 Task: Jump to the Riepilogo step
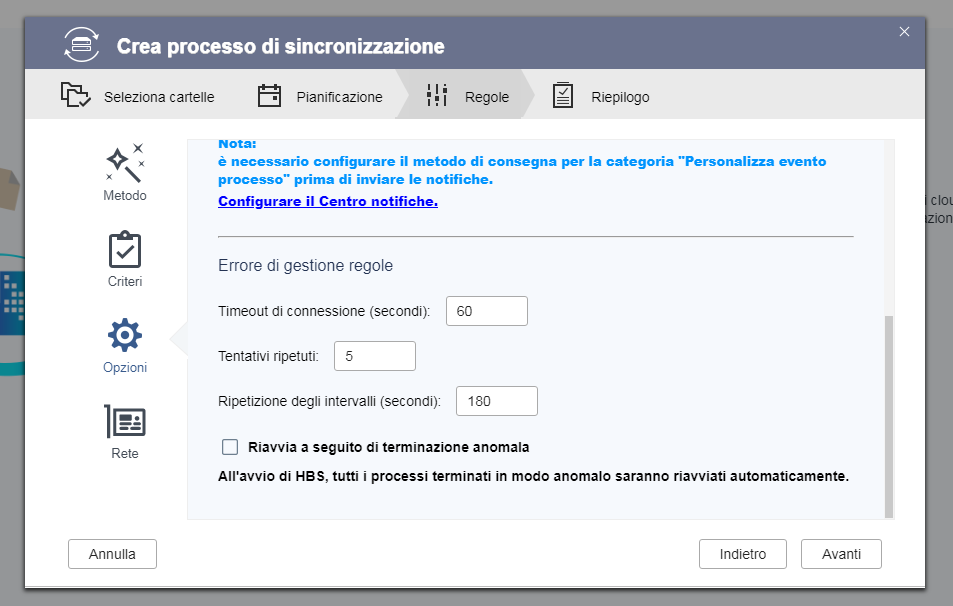(620, 97)
